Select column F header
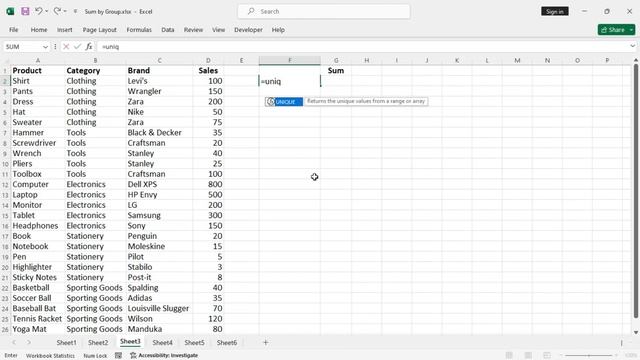The image size is (640, 360). tap(290, 60)
